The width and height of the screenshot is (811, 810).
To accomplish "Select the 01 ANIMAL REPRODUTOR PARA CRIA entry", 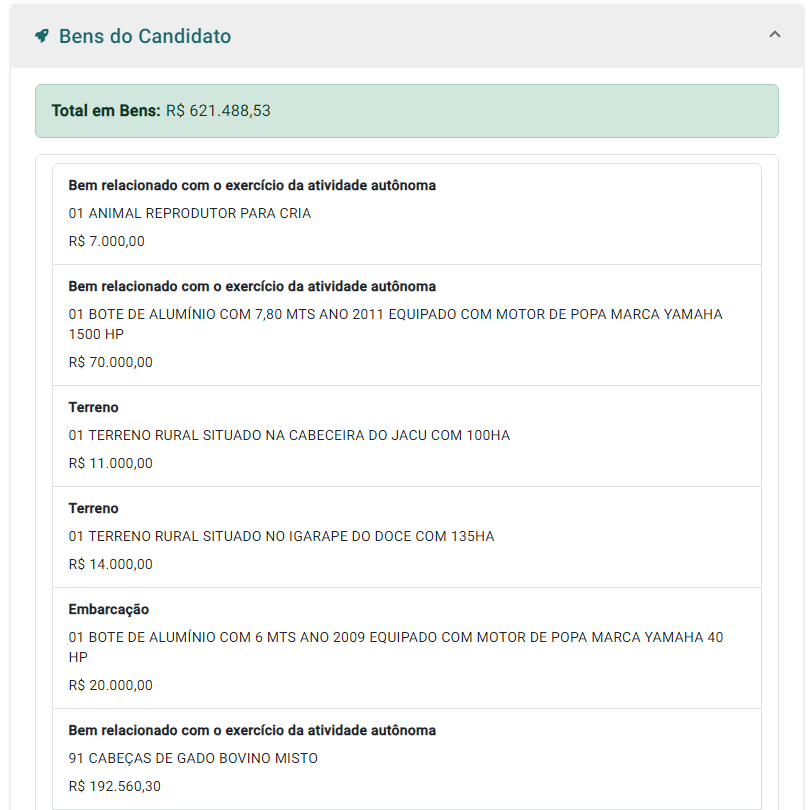I will (190, 213).
